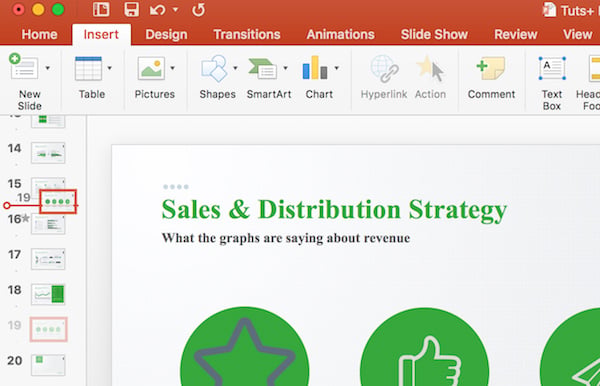Click the Action icon

(430, 68)
